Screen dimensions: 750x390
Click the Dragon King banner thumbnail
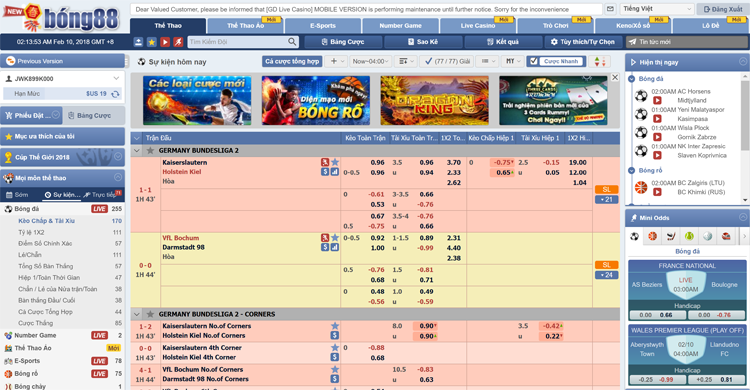[434, 100]
